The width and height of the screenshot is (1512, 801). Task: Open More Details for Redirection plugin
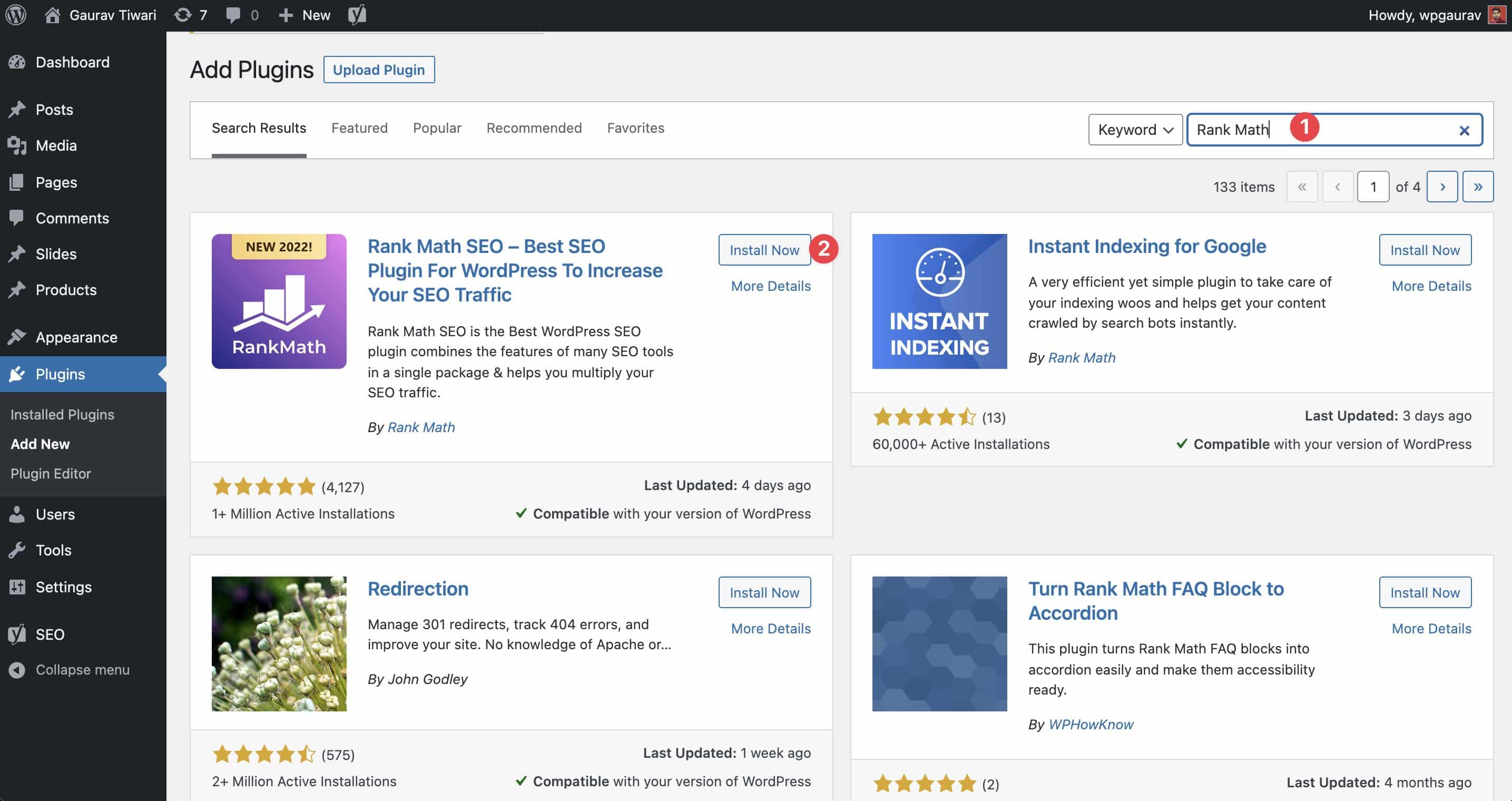coord(770,628)
